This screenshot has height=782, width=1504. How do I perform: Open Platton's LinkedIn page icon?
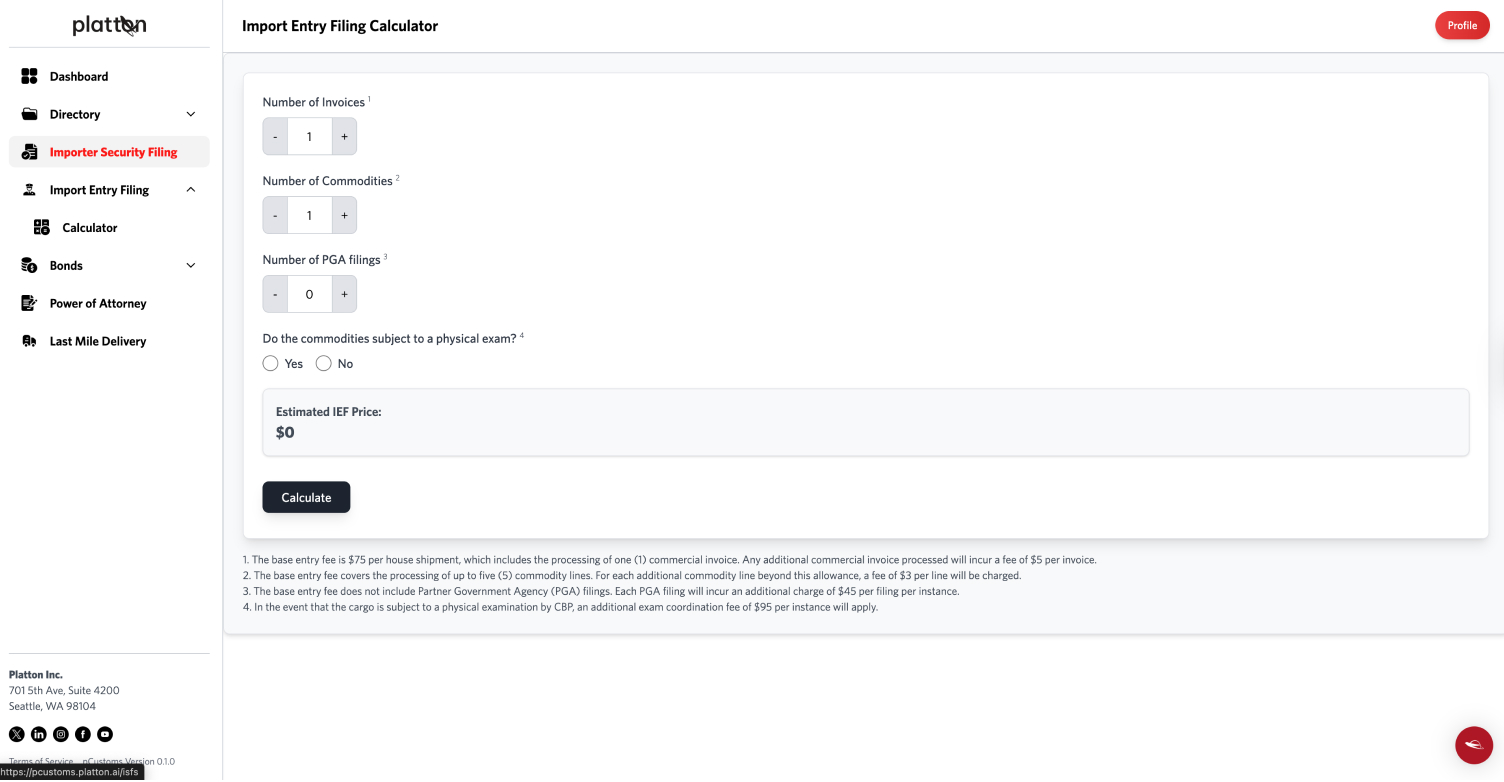click(x=38, y=734)
